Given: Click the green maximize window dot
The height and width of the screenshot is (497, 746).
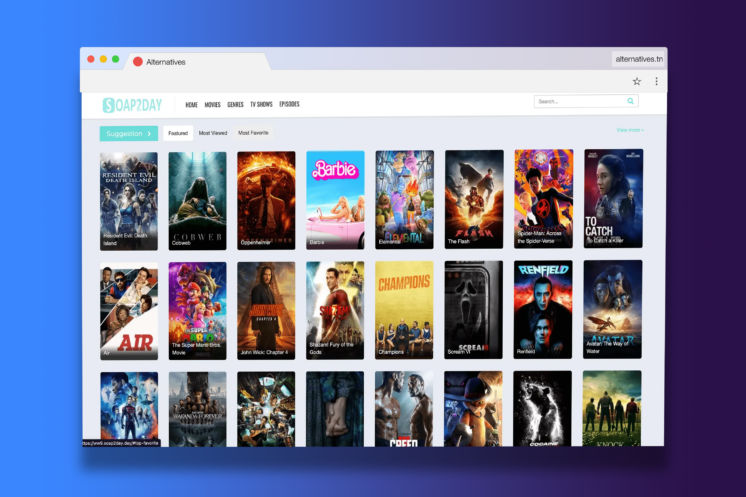Looking at the screenshot, I should pyautogui.click(x=115, y=59).
